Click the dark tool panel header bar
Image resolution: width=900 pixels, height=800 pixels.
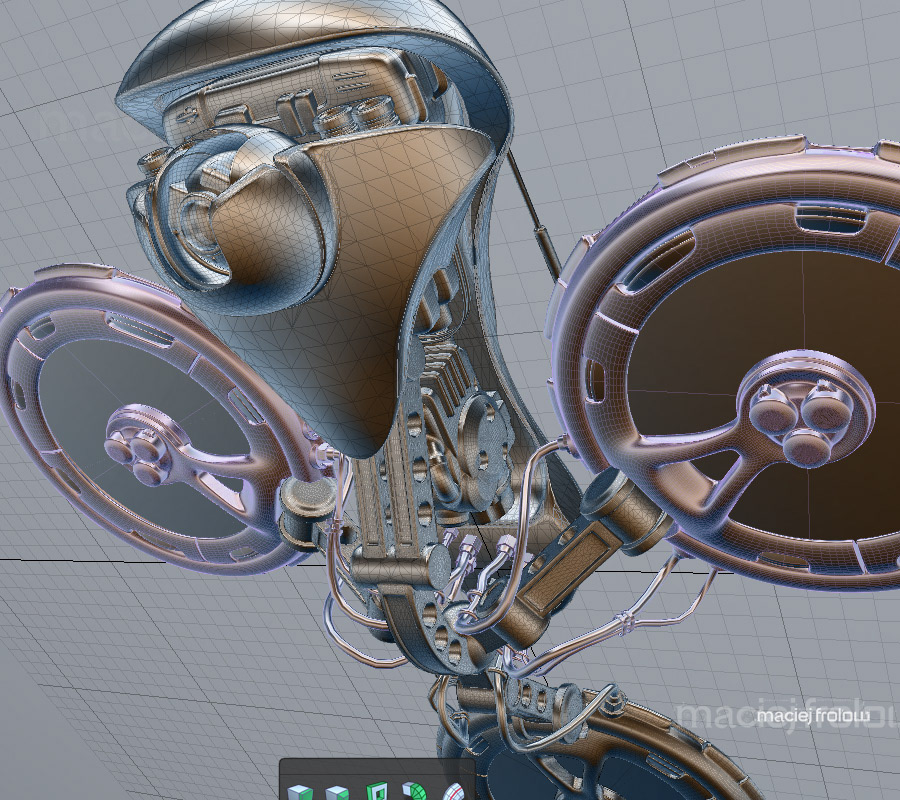point(377,767)
